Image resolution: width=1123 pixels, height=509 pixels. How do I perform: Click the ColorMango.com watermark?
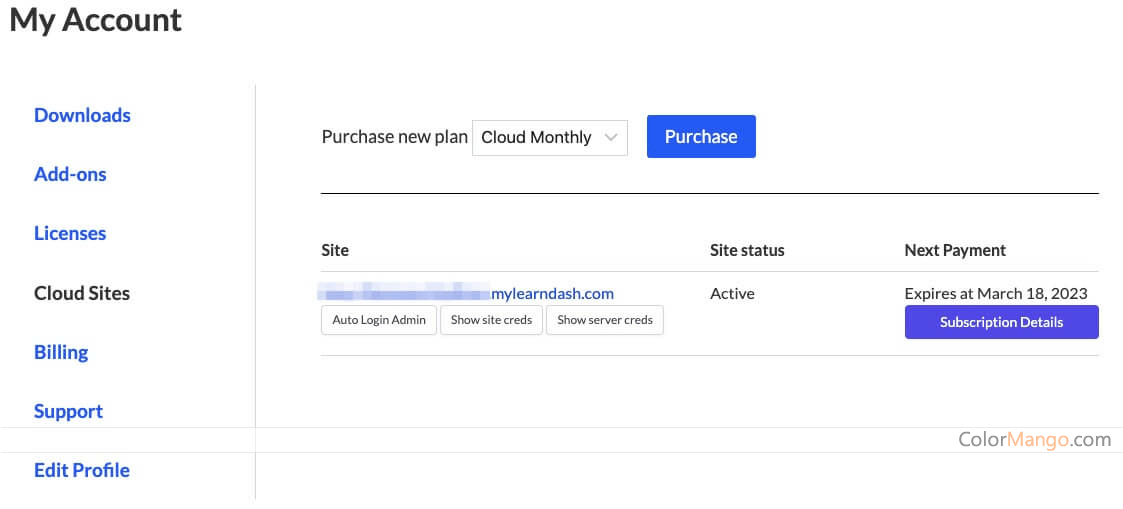(1034, 439)
